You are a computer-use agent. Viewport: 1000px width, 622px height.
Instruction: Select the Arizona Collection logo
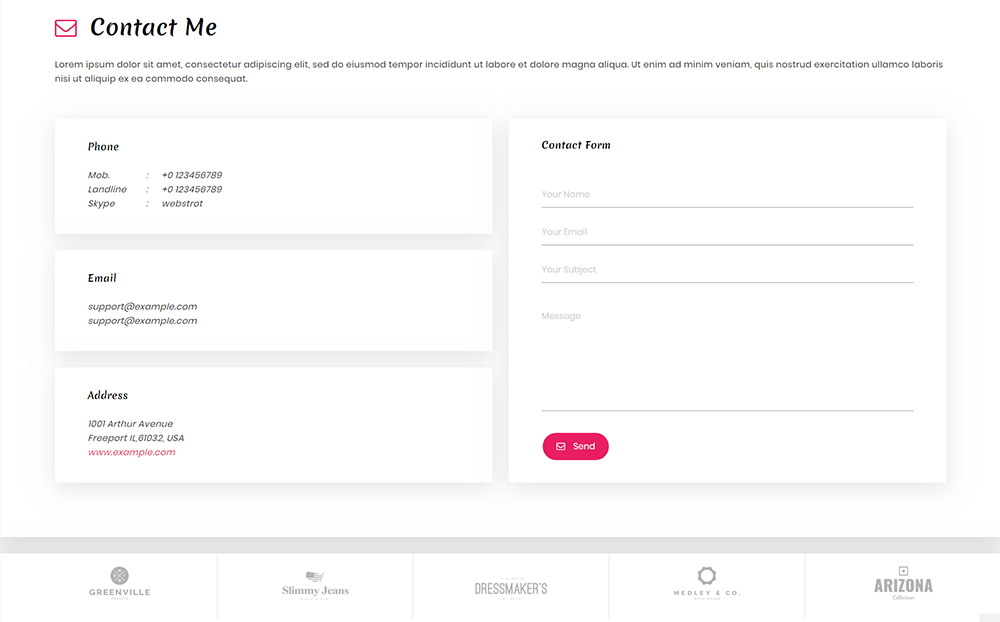pyautogui.click(x=903, y=583)
